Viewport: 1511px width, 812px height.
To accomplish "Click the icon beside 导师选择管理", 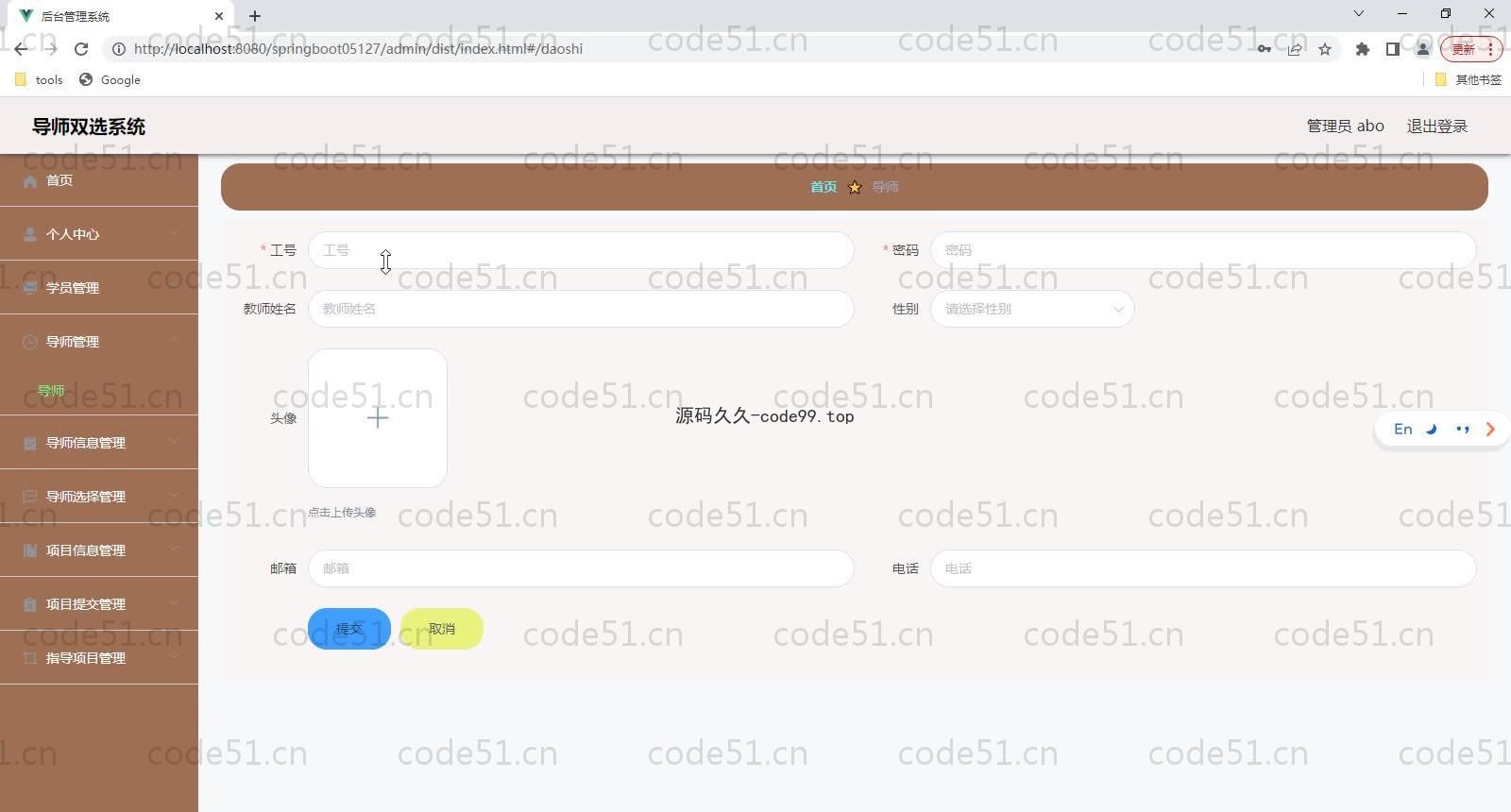I will pyautogui.click(x=30, y=497).
